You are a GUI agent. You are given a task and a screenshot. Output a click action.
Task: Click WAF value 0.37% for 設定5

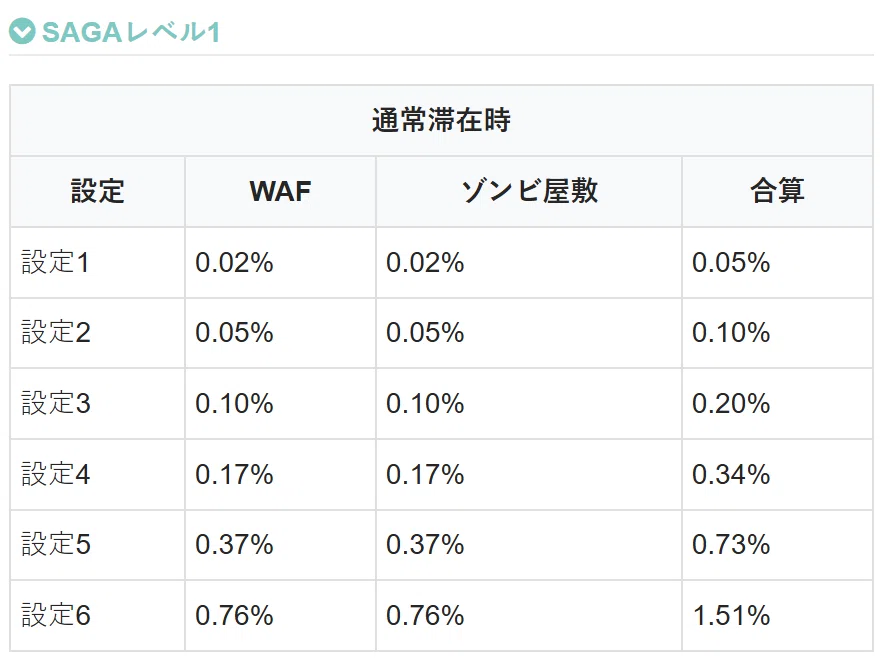pyautogui.click(x=234, y=544)
